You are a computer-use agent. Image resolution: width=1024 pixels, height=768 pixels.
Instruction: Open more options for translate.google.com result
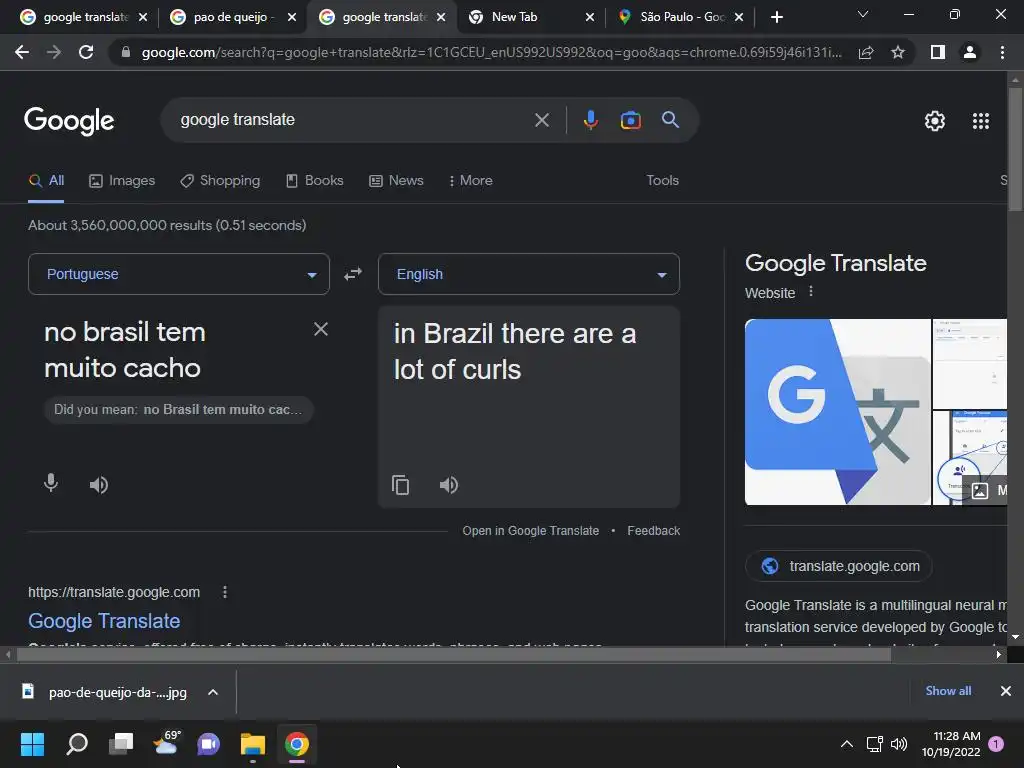click(x=225, y=592)
